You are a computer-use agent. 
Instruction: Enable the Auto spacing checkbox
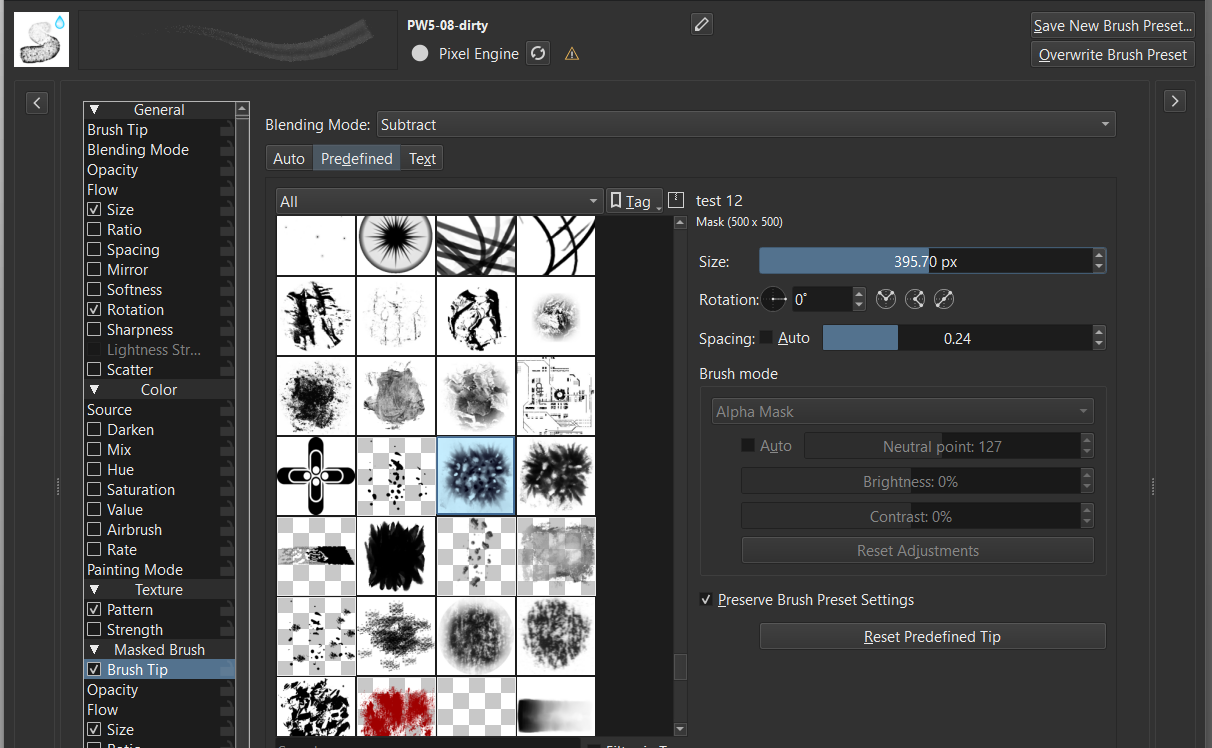point(766,338)
